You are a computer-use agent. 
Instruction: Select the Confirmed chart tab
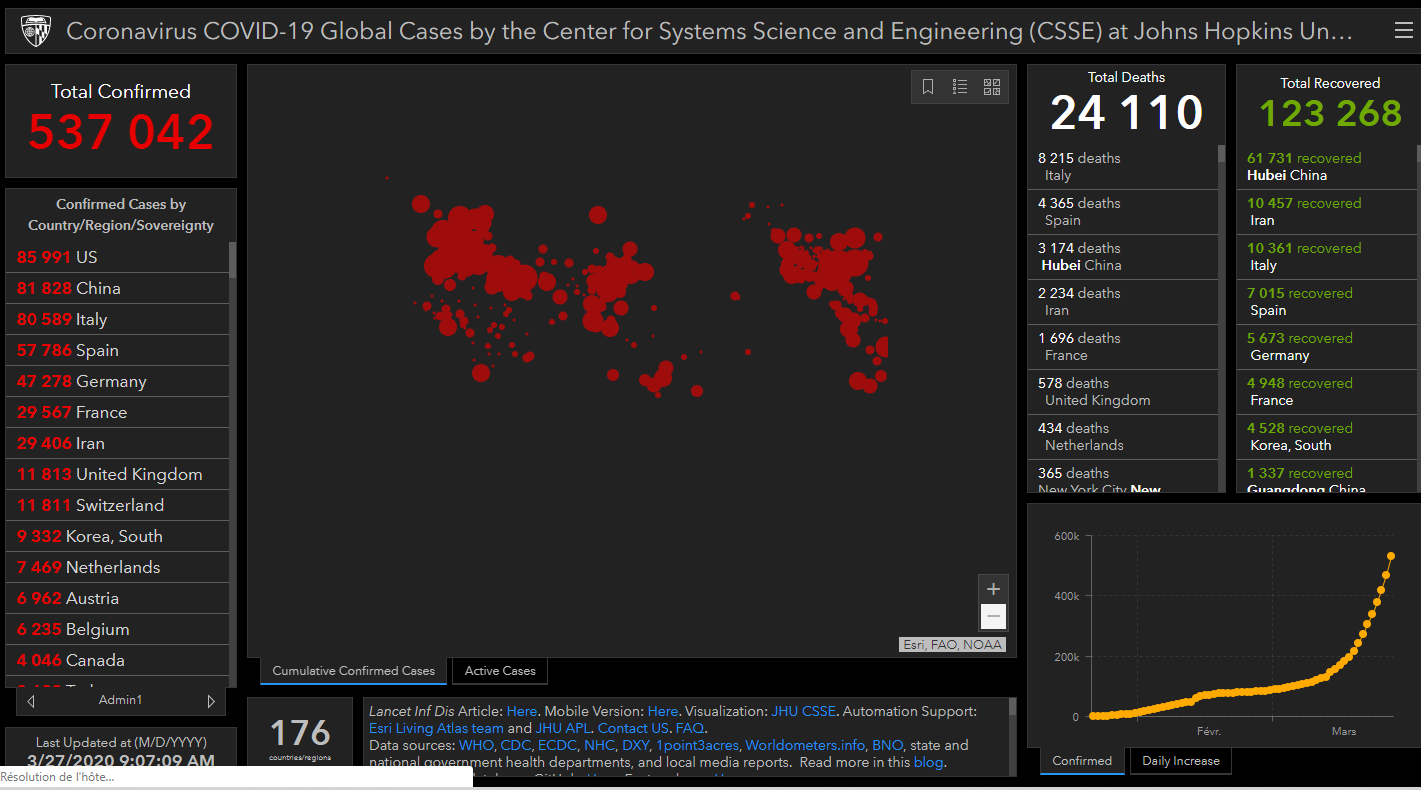1082,761
